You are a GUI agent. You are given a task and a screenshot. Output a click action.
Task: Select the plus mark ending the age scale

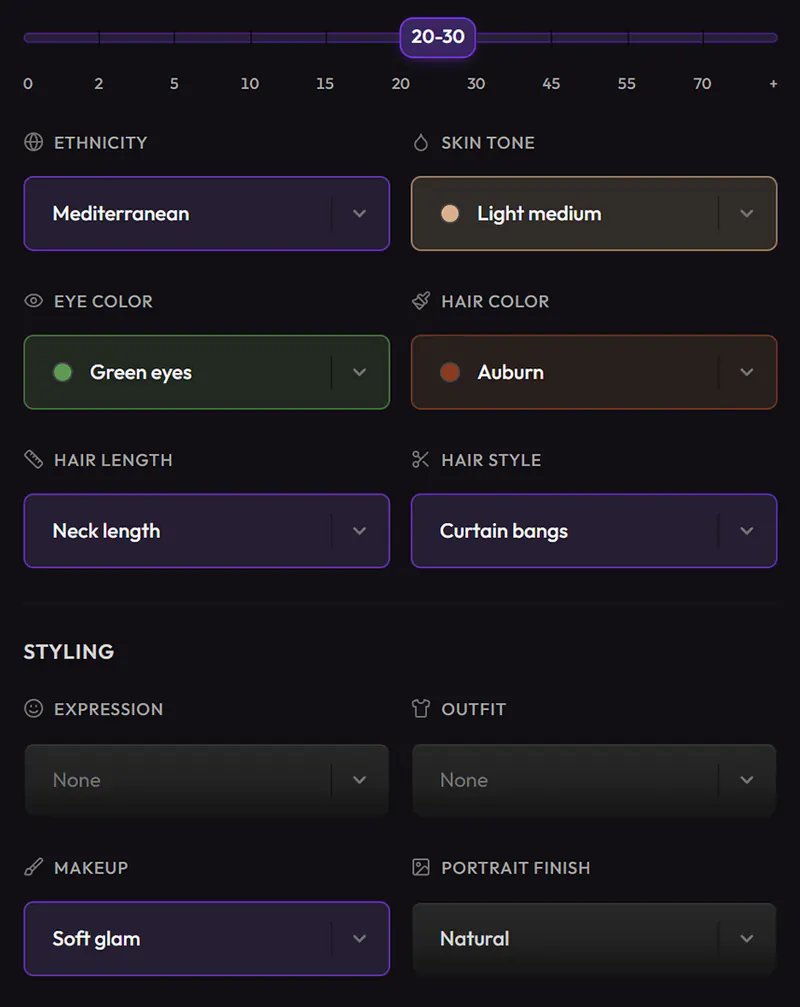pos(773,83)
